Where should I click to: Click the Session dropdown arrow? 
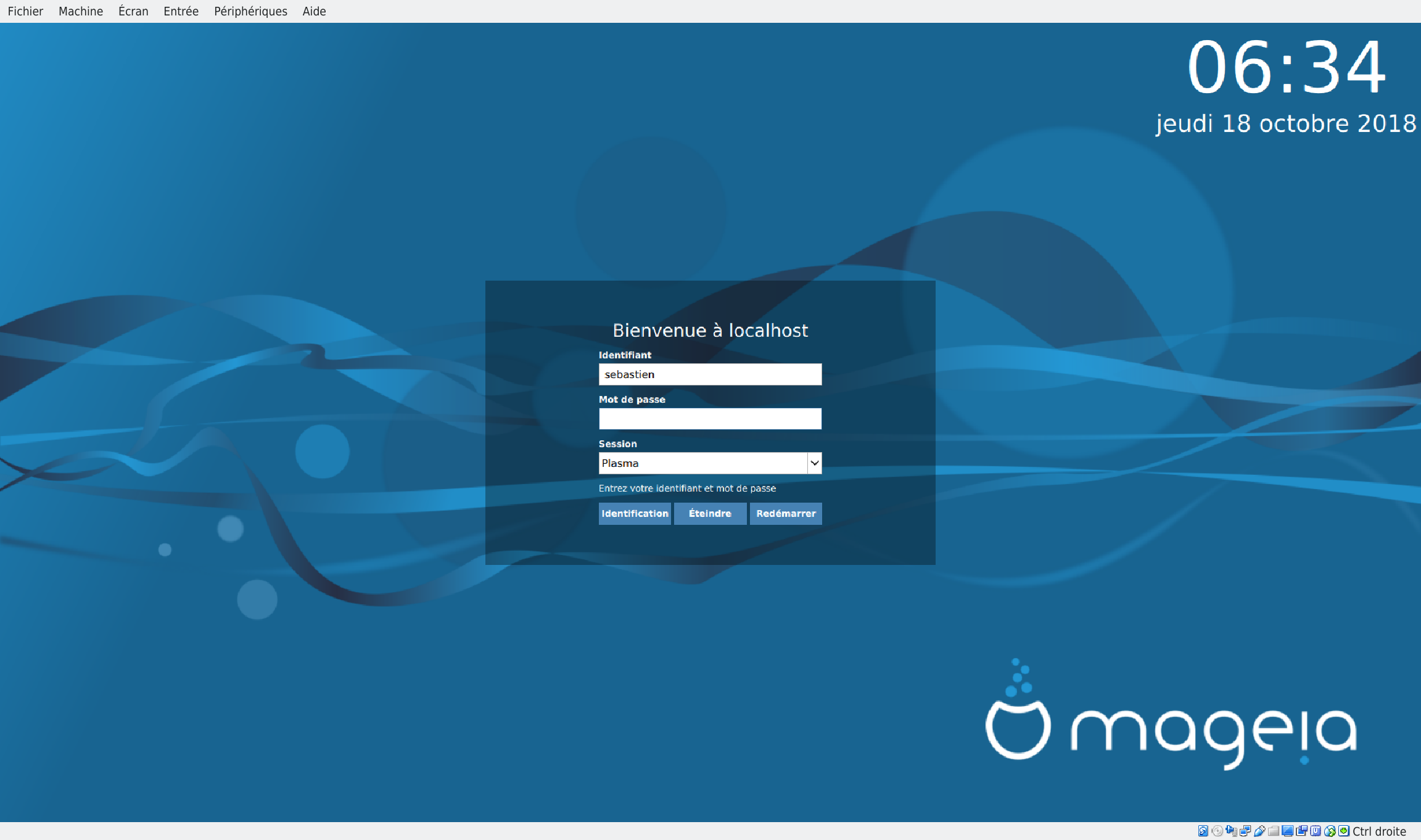(815, 463)
